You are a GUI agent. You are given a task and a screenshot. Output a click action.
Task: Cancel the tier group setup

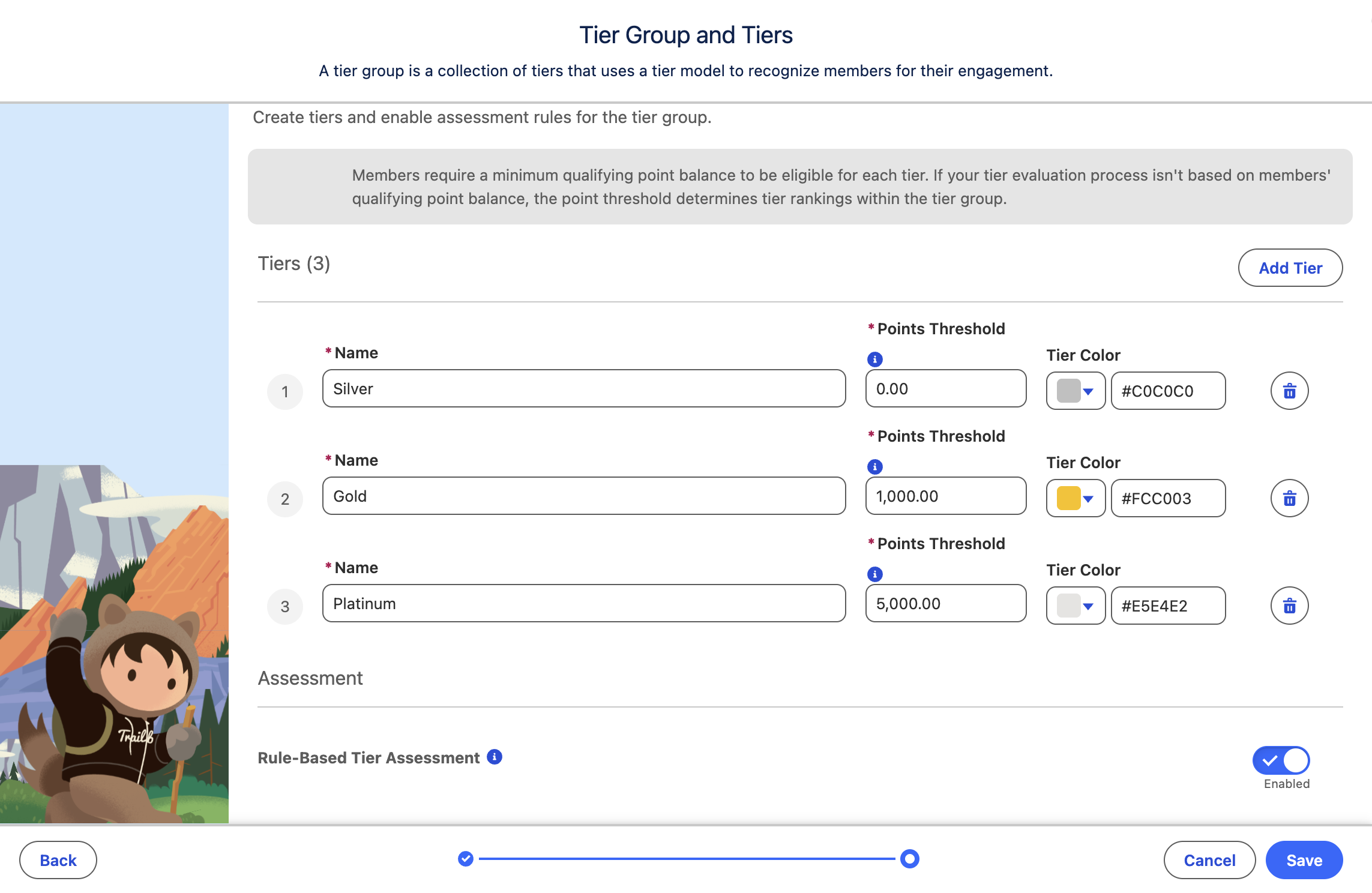[1209, 861]
